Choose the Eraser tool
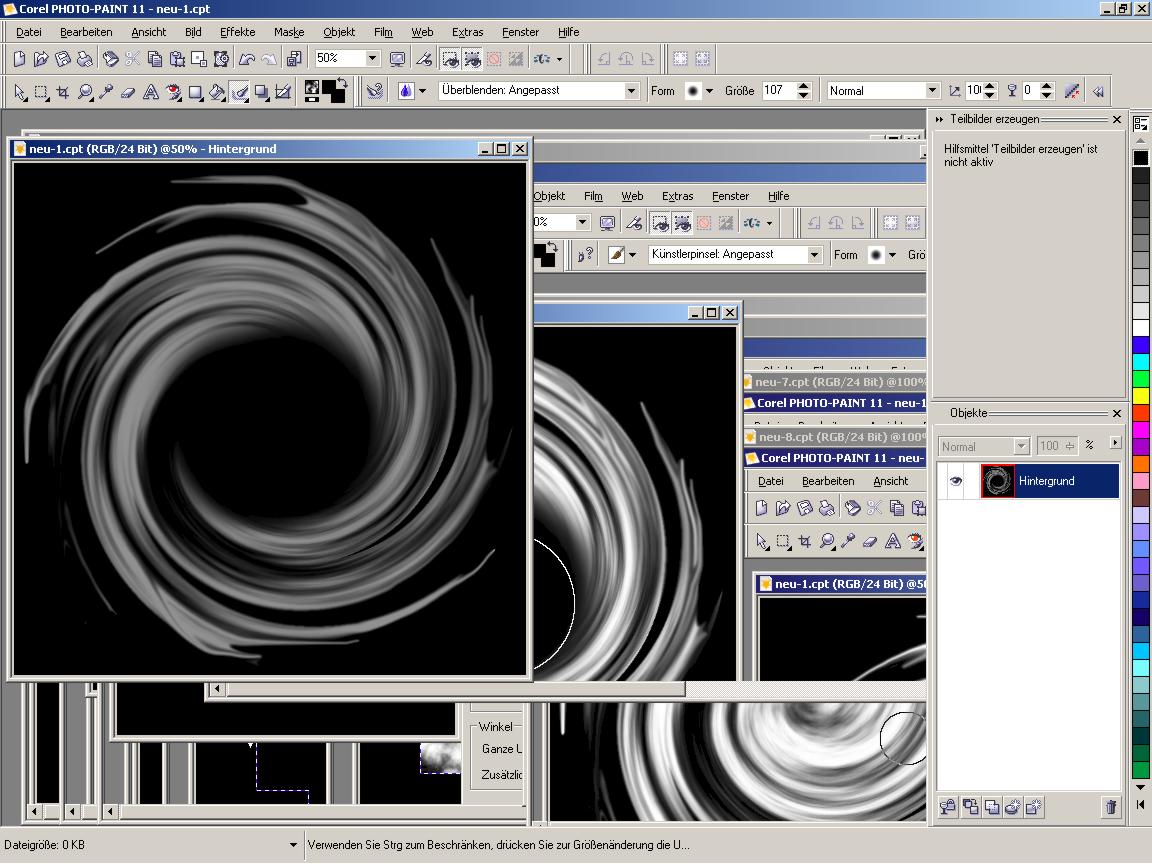 pyautogui.click(x=128, y=92)
